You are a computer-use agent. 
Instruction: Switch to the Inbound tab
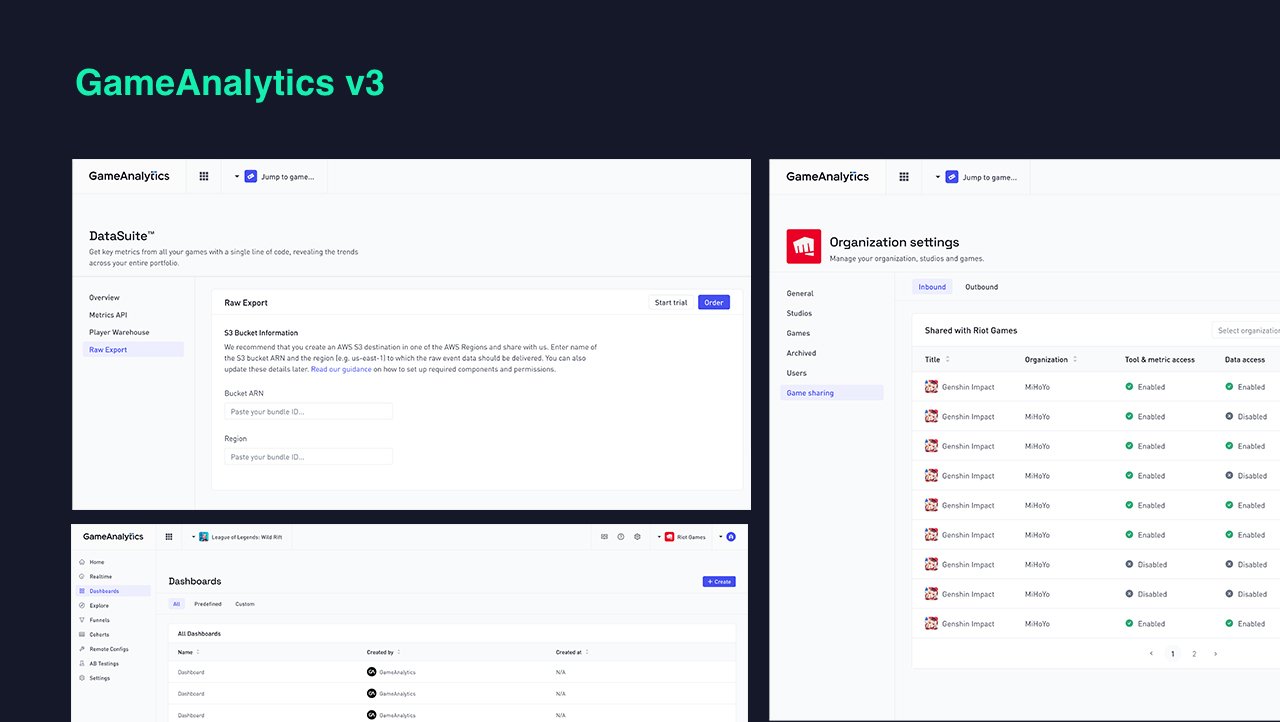(x=932, y=287)
